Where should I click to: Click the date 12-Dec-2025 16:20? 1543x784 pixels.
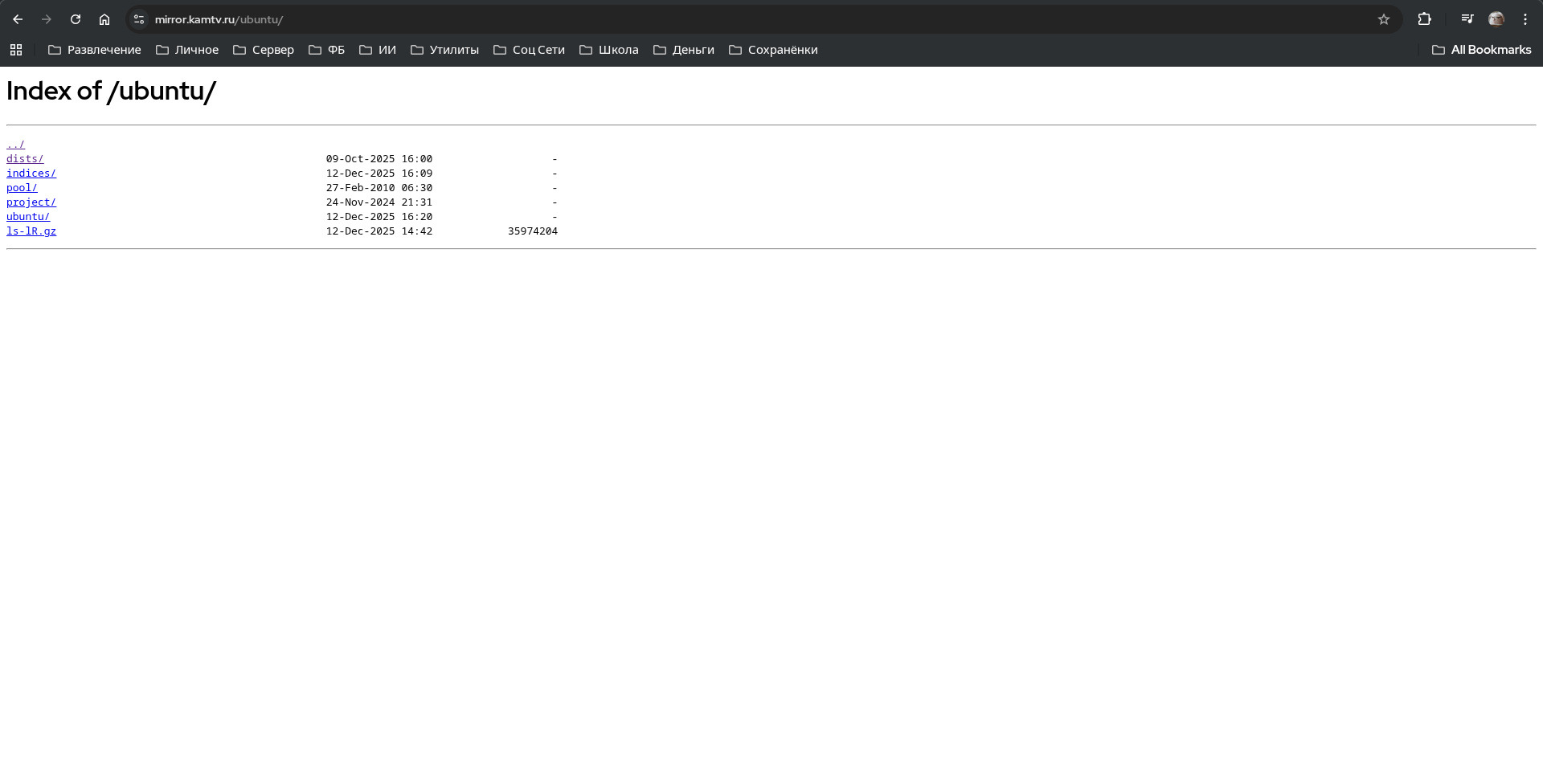[x=379, y=217]
